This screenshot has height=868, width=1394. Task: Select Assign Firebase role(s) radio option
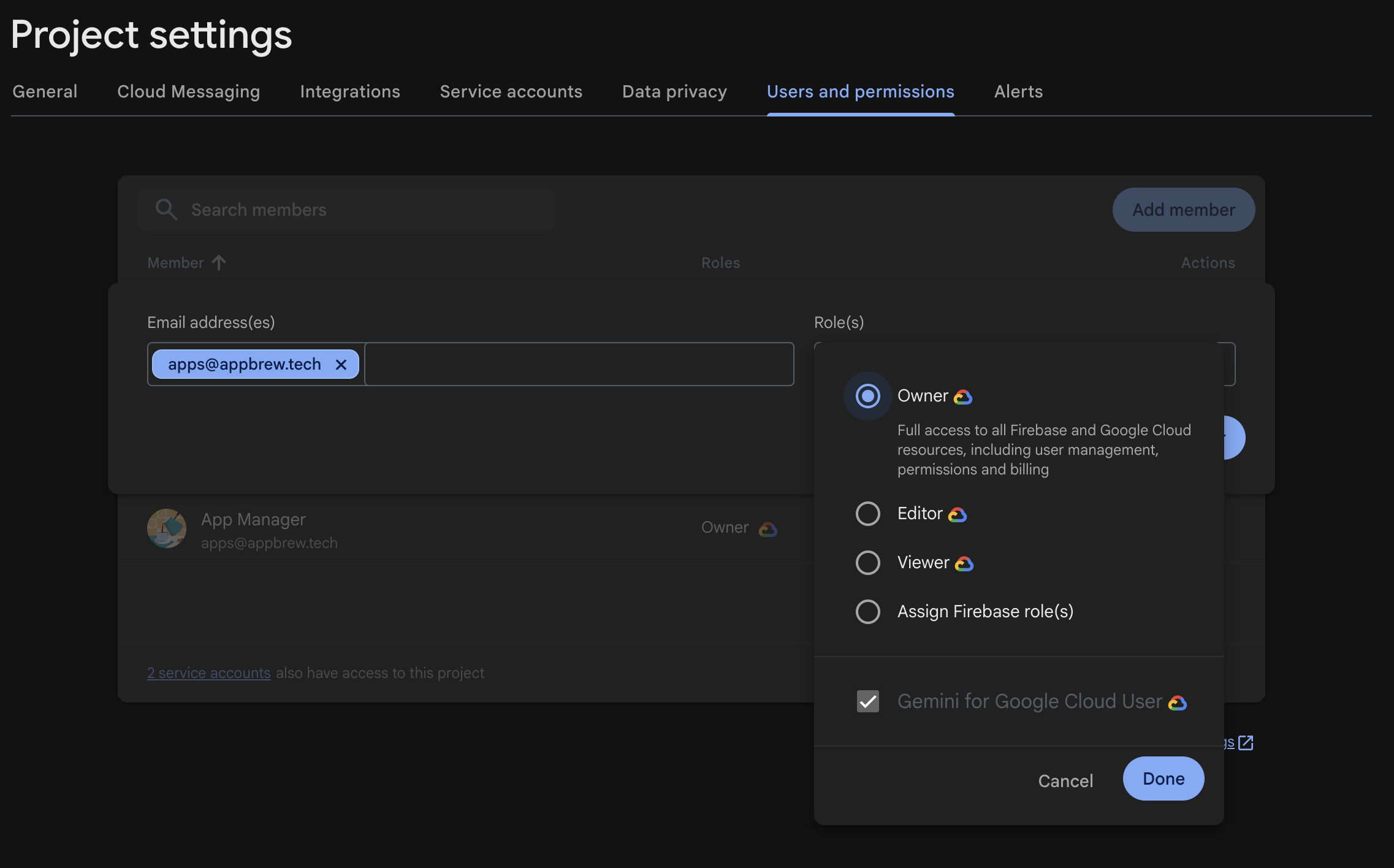click(867, 612)
